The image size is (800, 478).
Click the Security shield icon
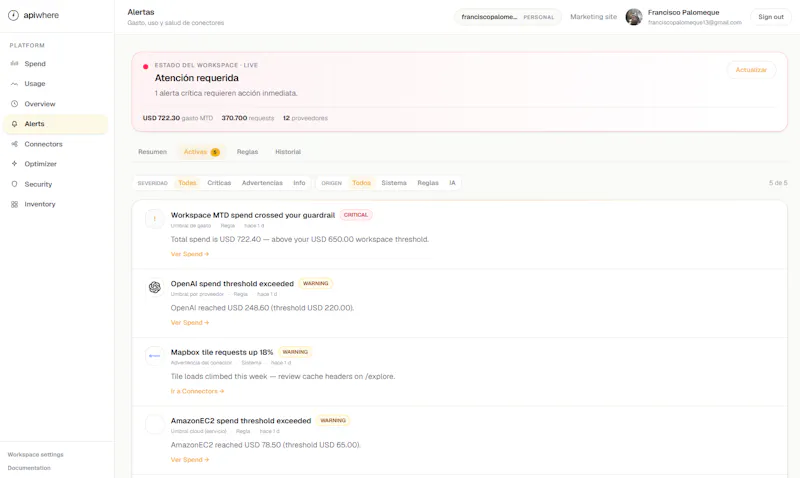click(14, 184)
